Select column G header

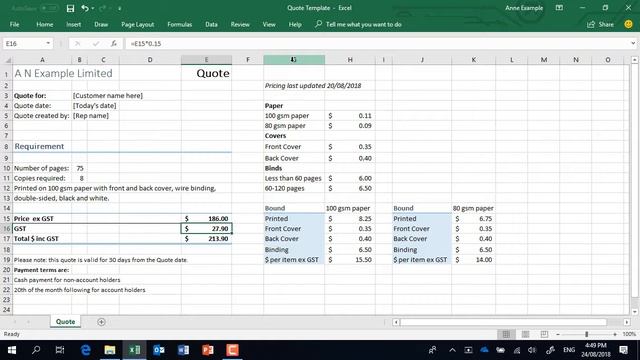[x=294, y=60]
